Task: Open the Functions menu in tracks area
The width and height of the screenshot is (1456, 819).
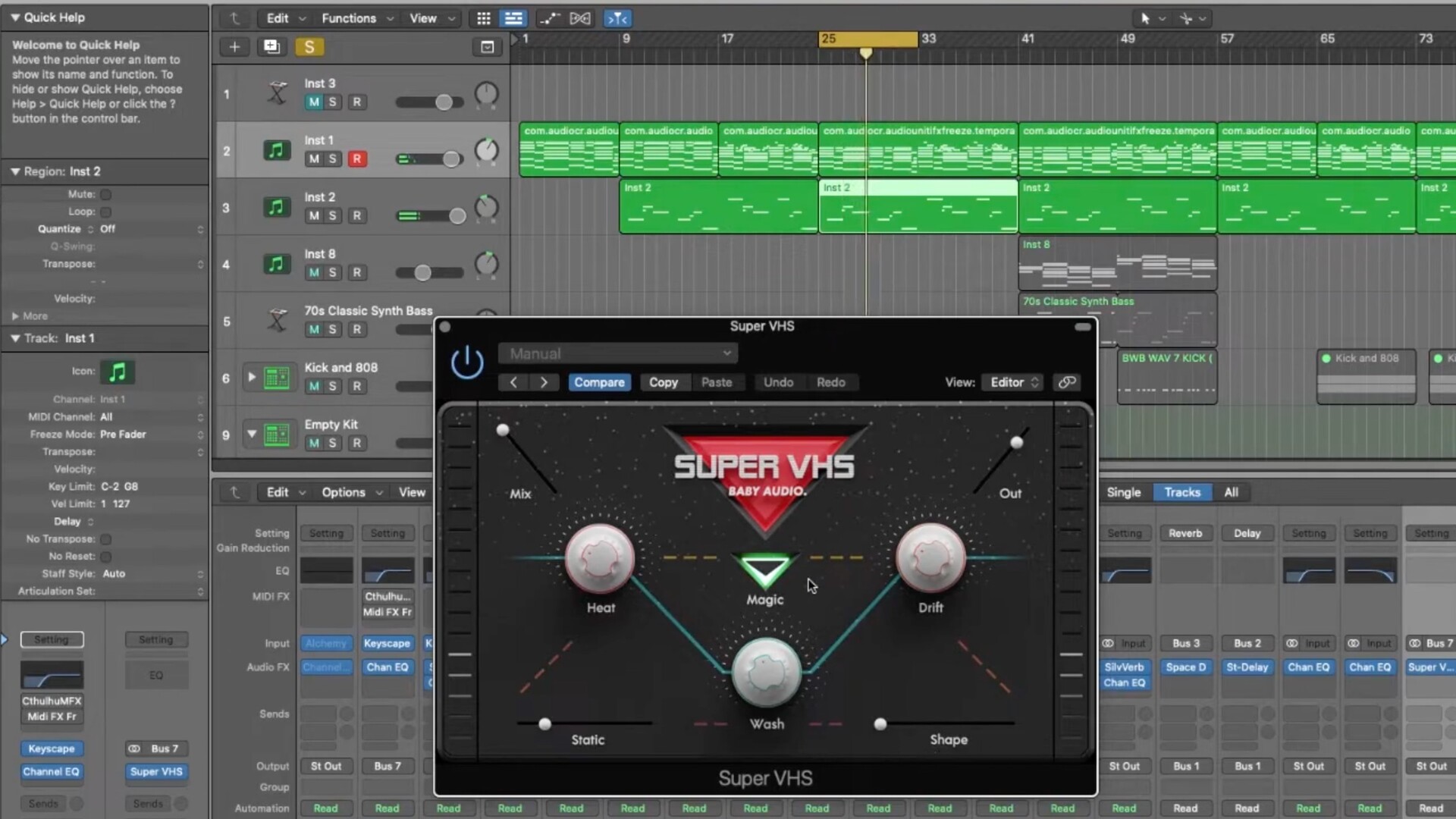Action: click(x=357, y=18)
